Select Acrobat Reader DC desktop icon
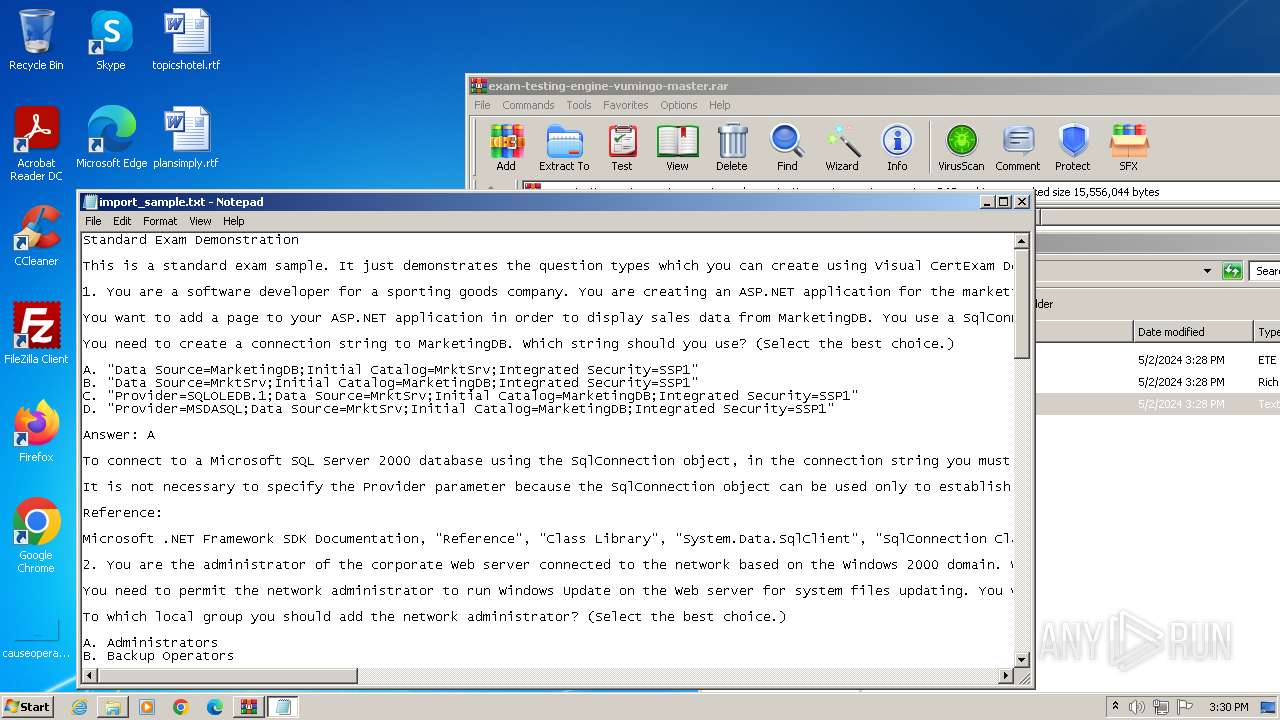Viewport: 1280px width, 720px height. click(36, 144)
